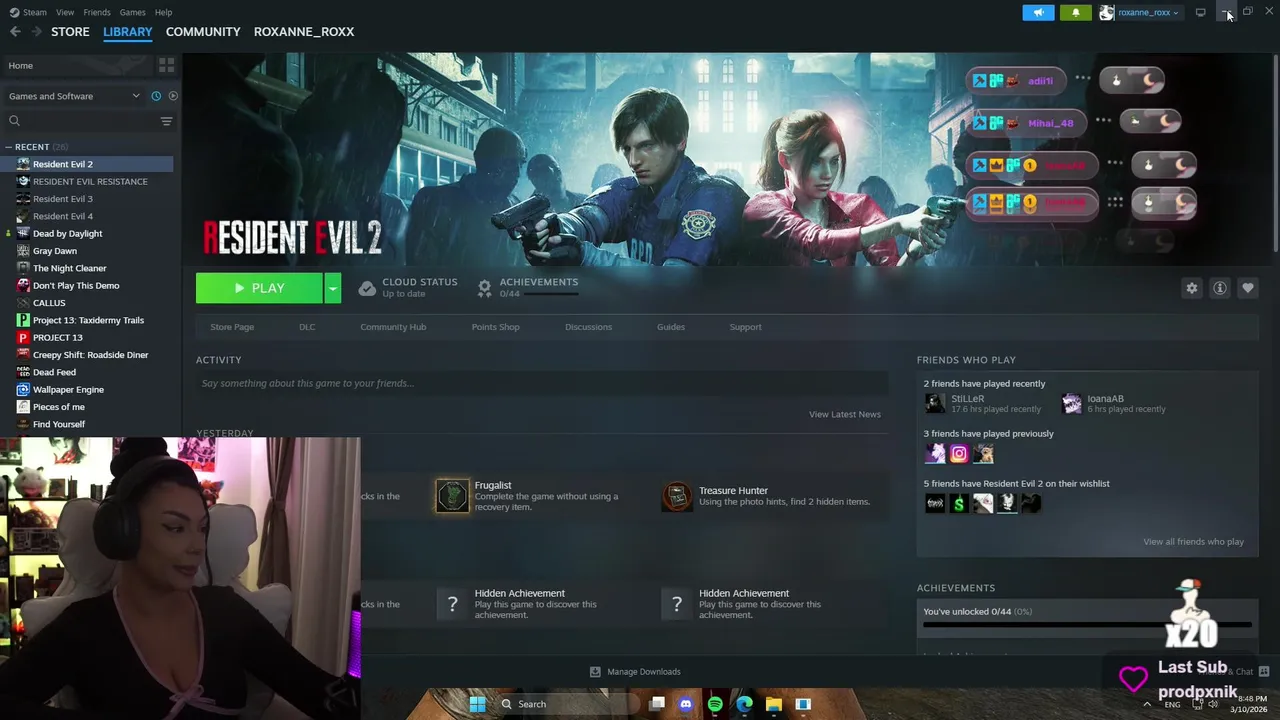Open the Help menu
Screen dimensions: 1280x720
click(x=163, y=12)
